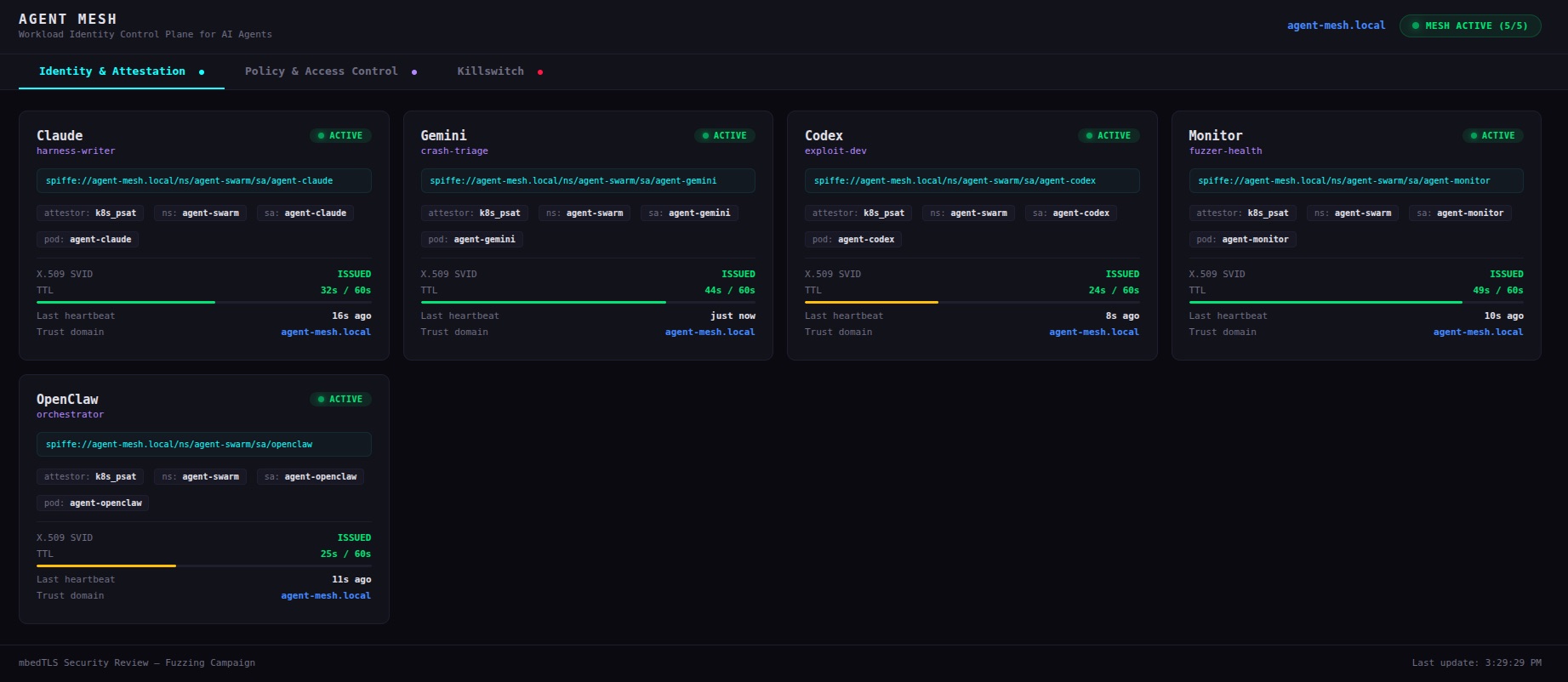Click the pod: agent-claude tag
The width and height of the screenshot is (1568, 682).
88,240
